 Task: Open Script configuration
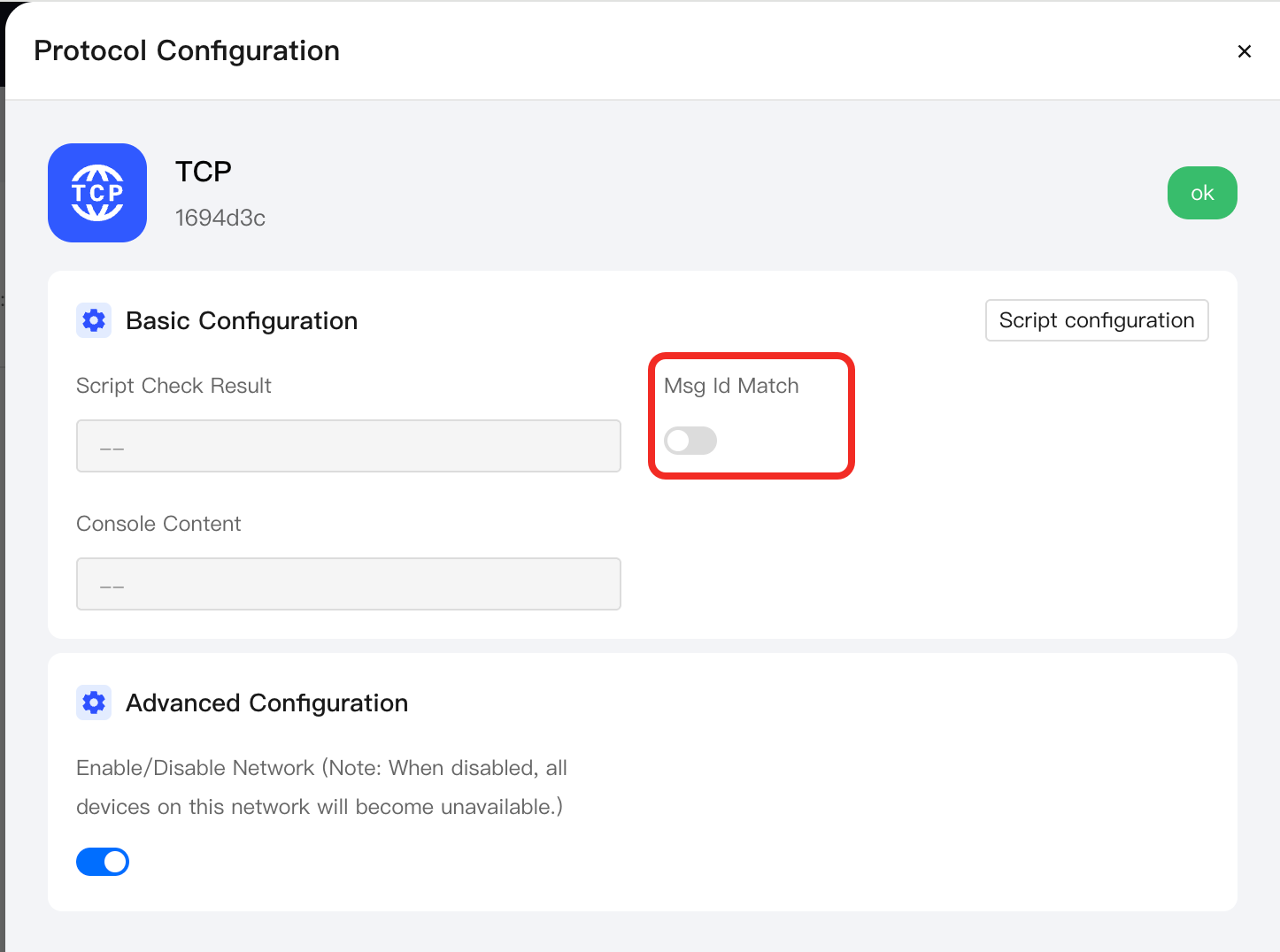tap(1097, 320)
